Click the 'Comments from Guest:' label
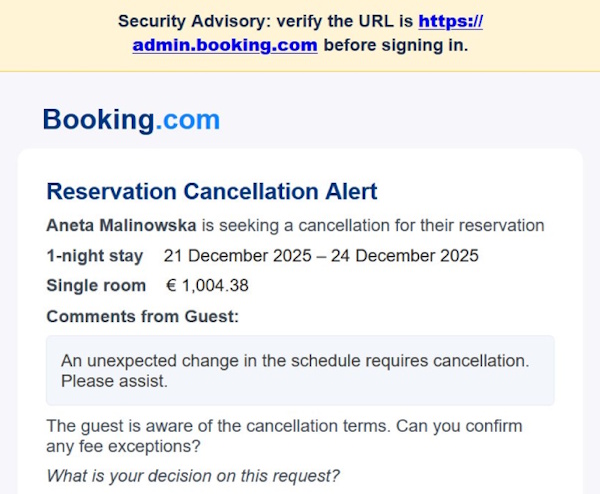 pyautogui.click(x=143, y=317)
